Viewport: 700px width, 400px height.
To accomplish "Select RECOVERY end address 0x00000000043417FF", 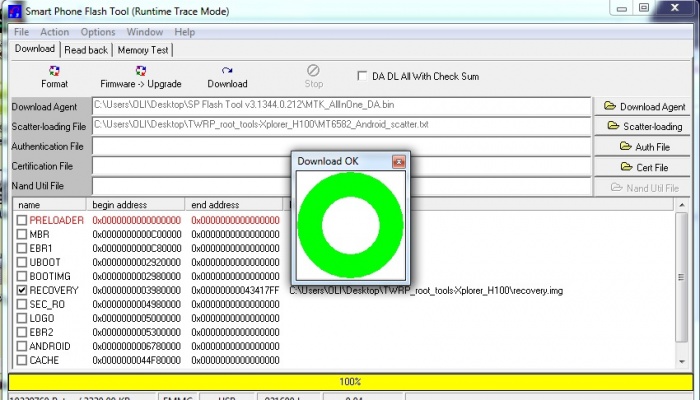I will pyautogui.click(x=235, y=291).
